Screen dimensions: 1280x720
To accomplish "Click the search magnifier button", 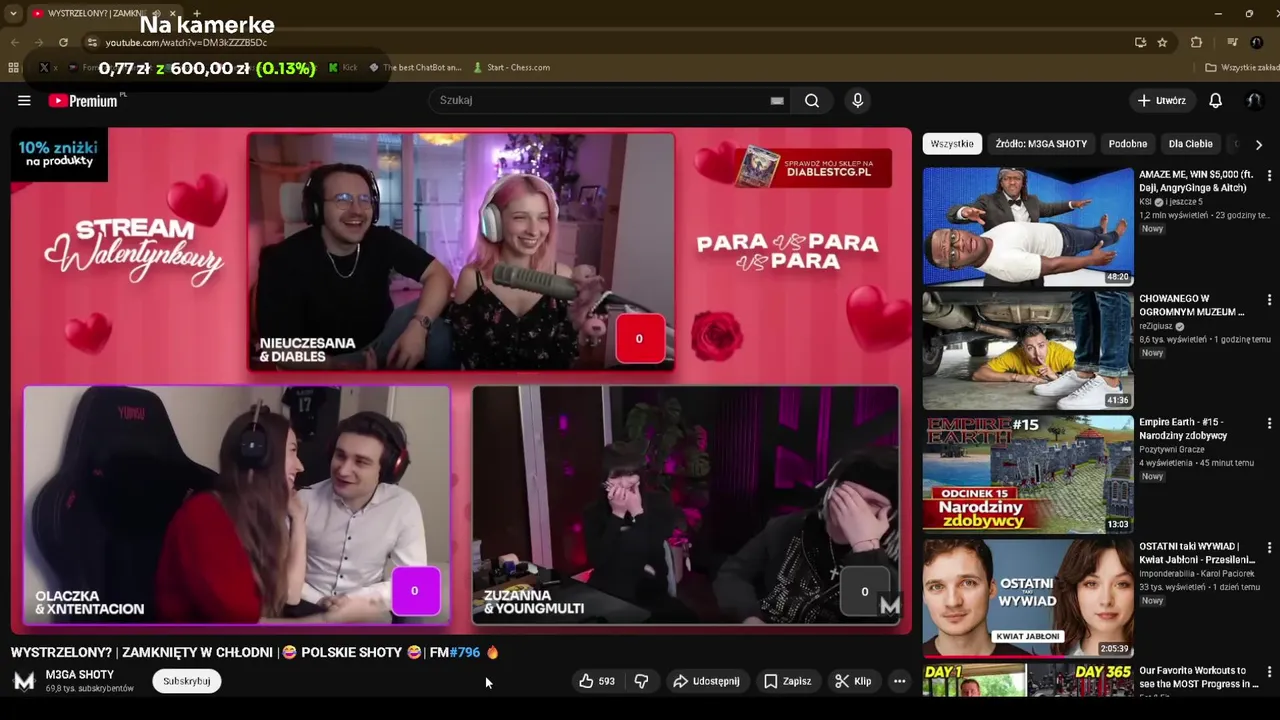I will [x=812, y=100].
